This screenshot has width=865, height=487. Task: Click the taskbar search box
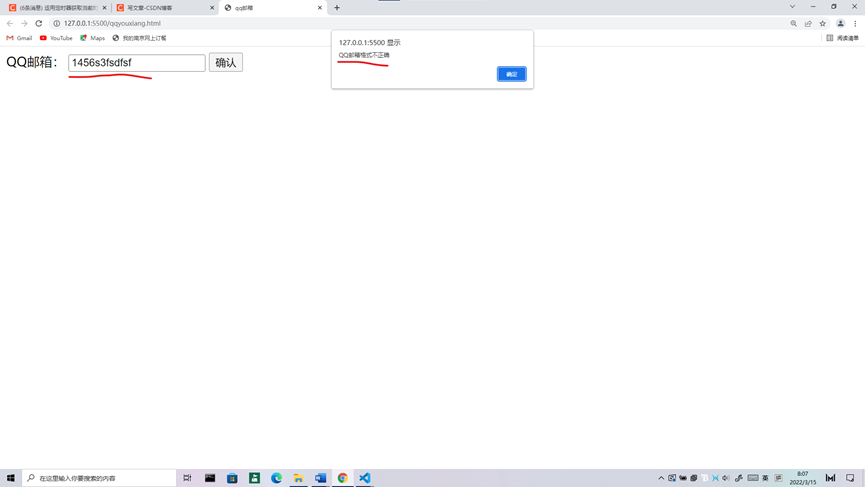(99, 478)
